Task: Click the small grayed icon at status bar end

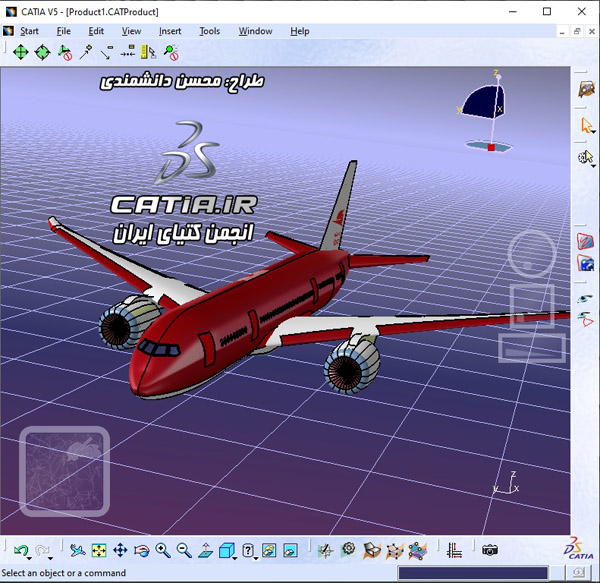Action: [578, 573]
